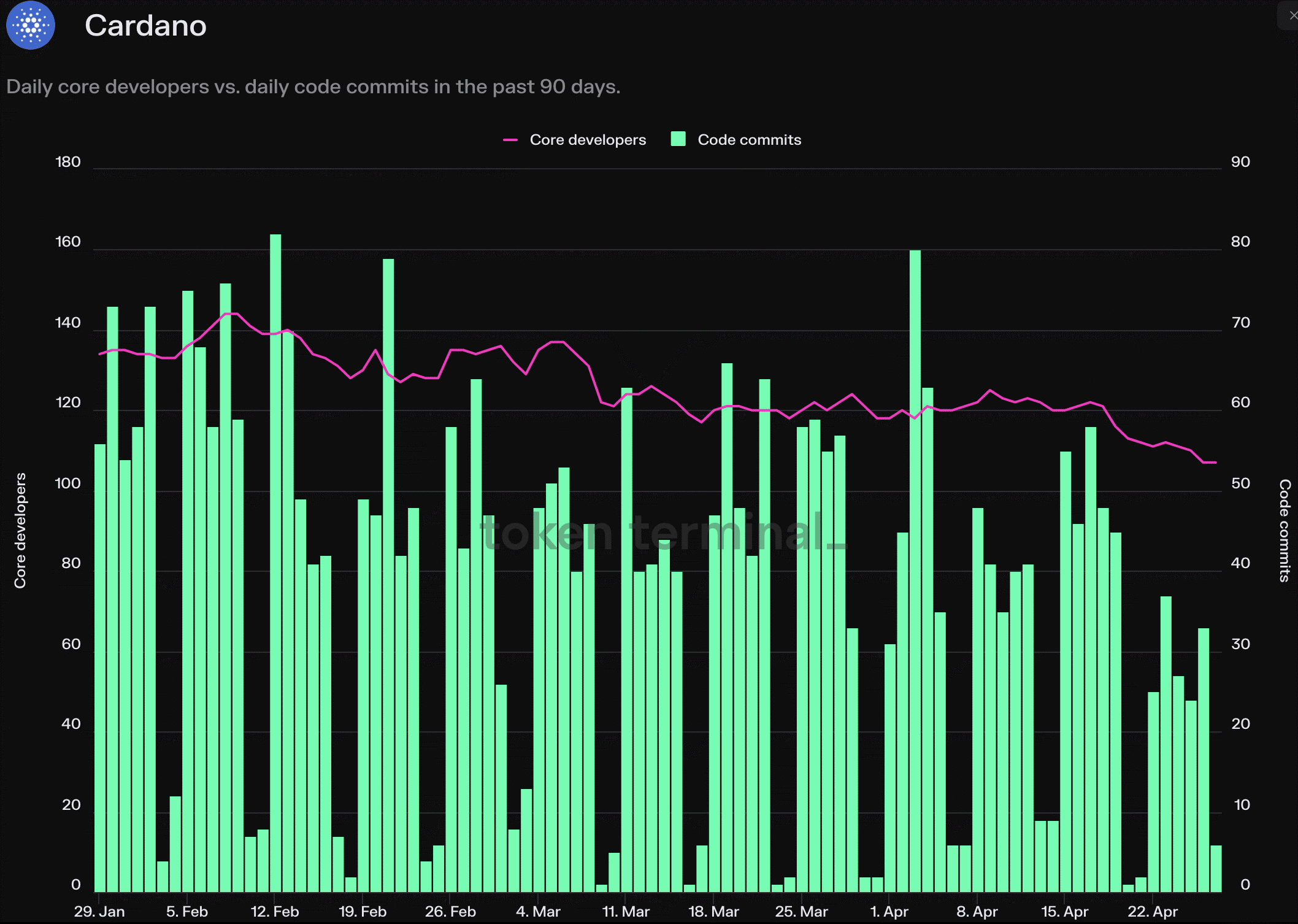
Task: Click the pink line's end point near 22. Apr
Action: point(1215,462)
